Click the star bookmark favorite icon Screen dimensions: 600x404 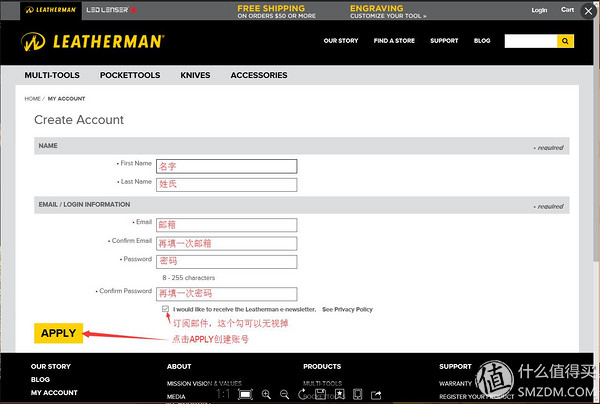(339, 394)
